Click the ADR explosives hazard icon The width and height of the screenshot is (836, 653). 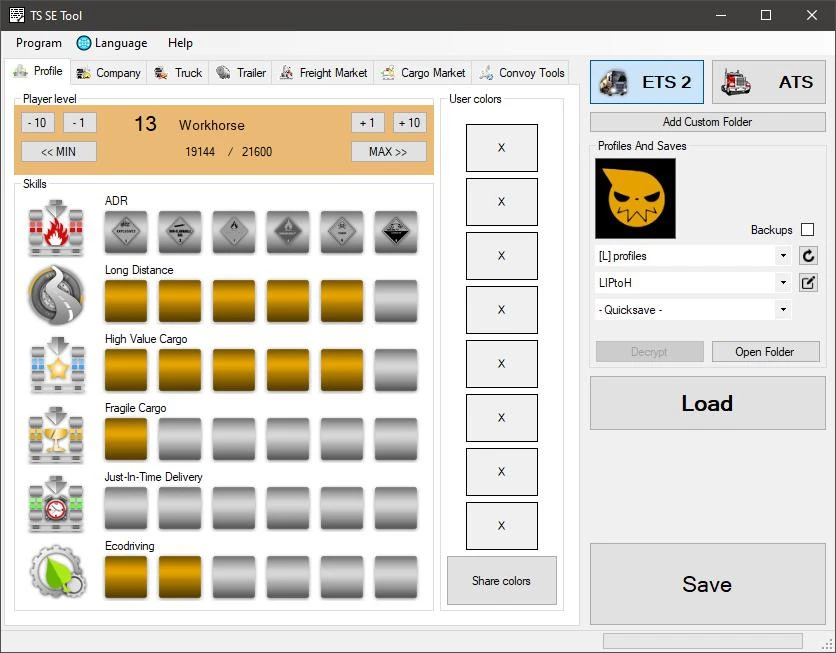126,232
